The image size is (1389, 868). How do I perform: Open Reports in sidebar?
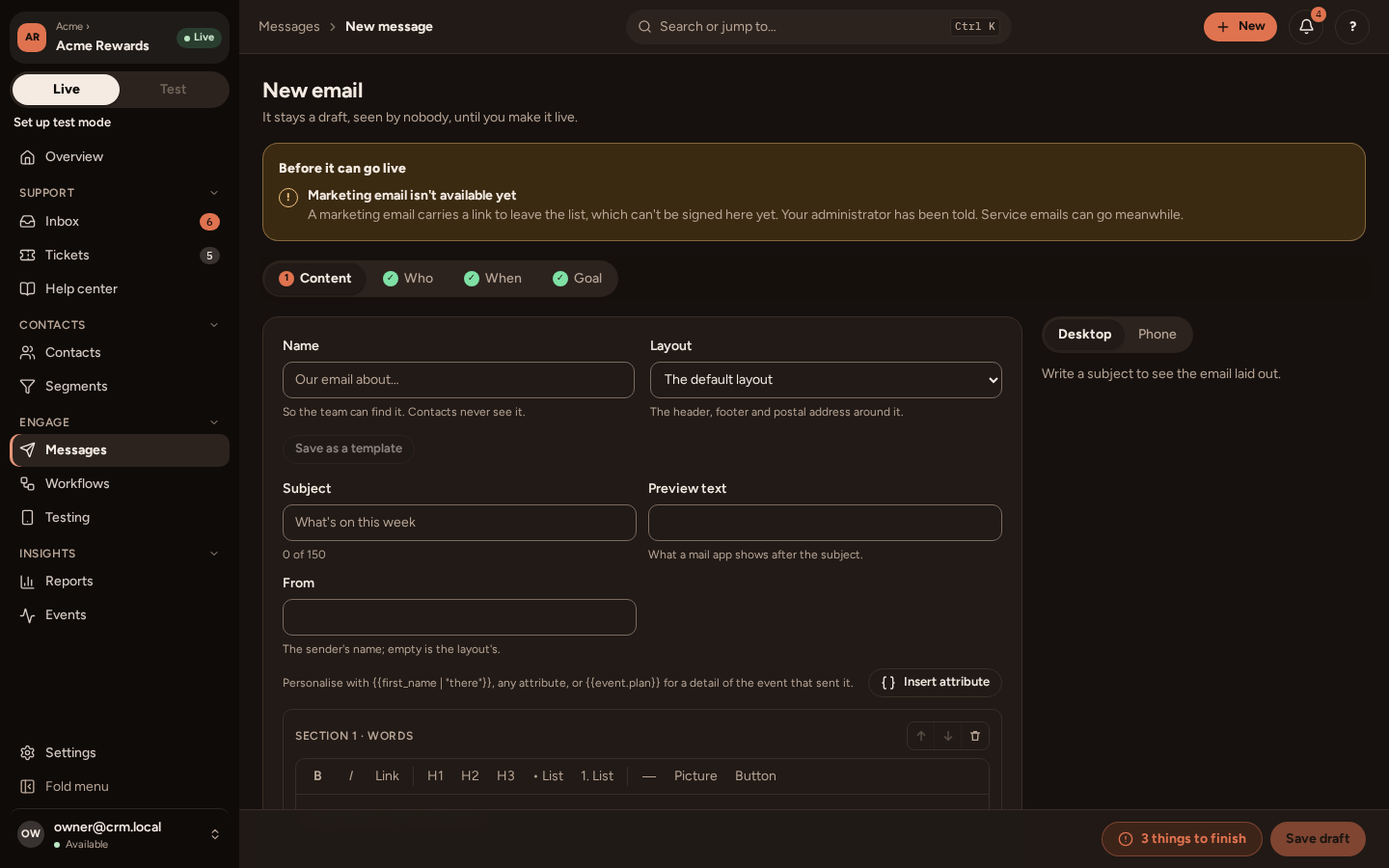tap(120, 582)
